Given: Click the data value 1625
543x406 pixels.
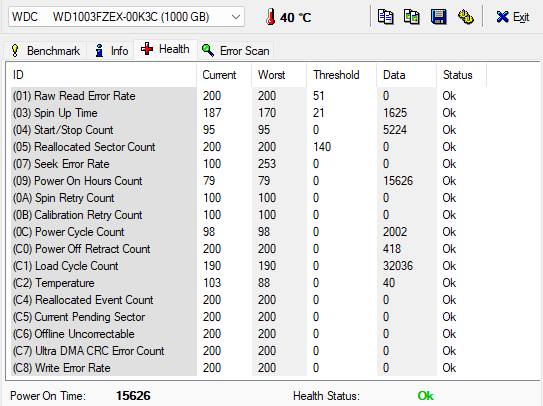Looking at the screenshot, I should 395,113.
